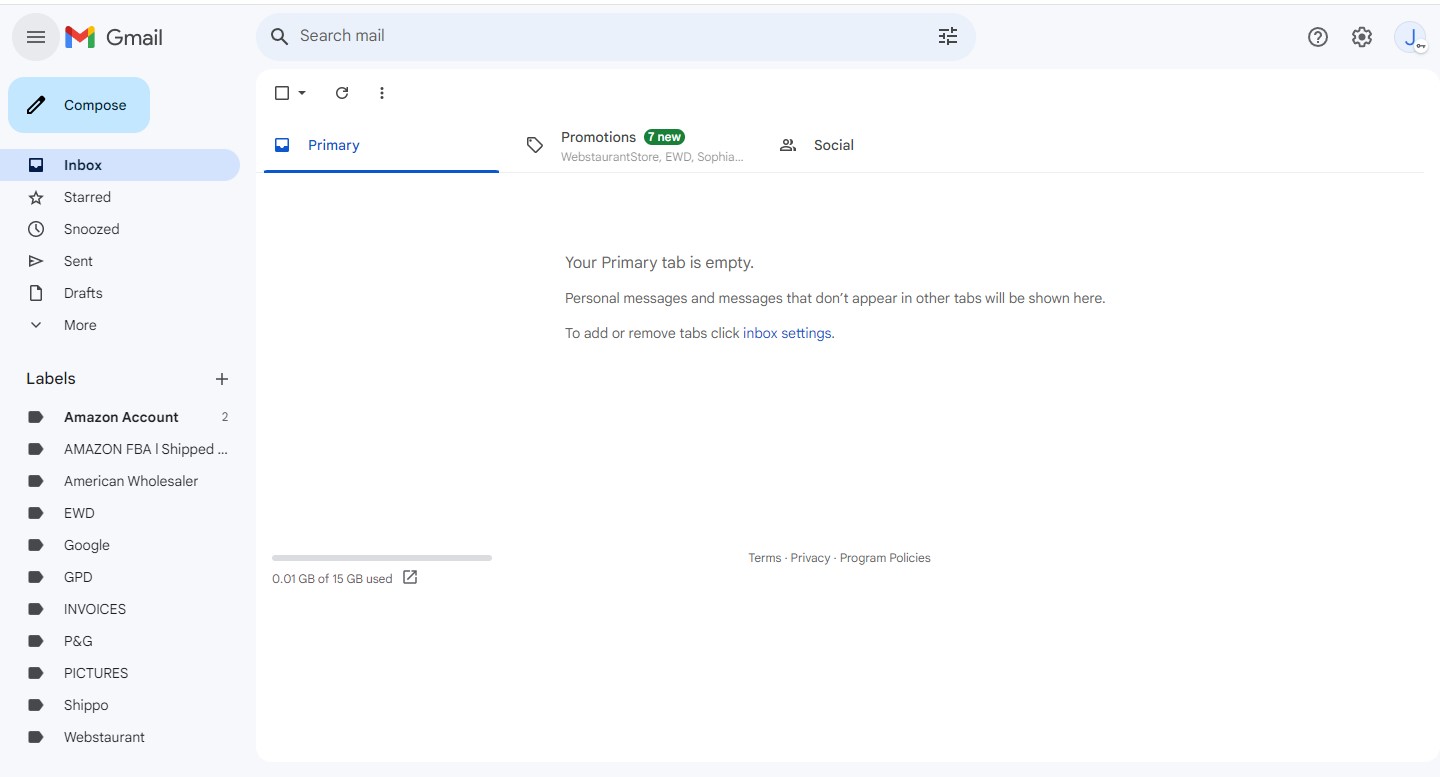Open the Webstaurant label
Screen dimensions: 1440x777
tap(120, 737)
